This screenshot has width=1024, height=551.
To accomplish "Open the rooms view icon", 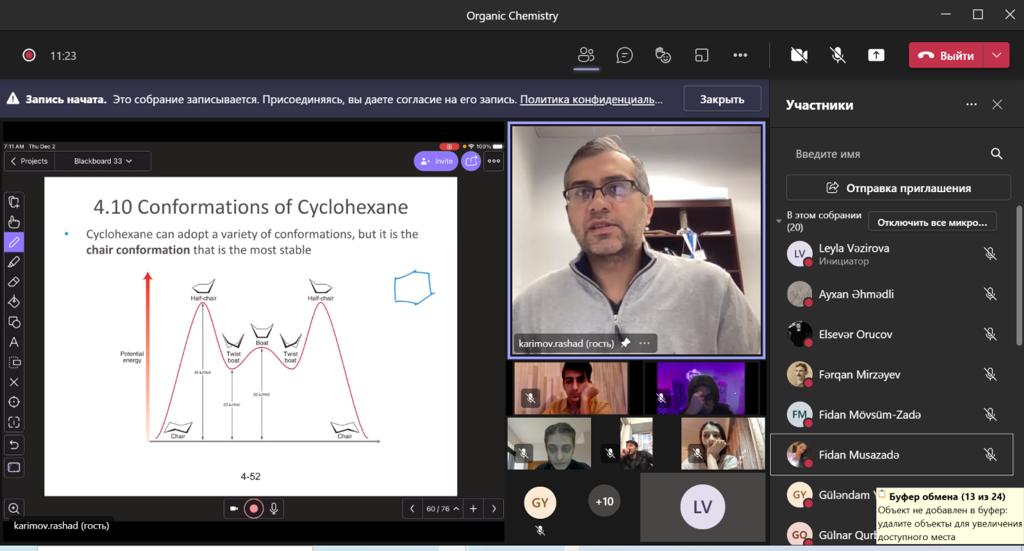I will pos(702,55).
